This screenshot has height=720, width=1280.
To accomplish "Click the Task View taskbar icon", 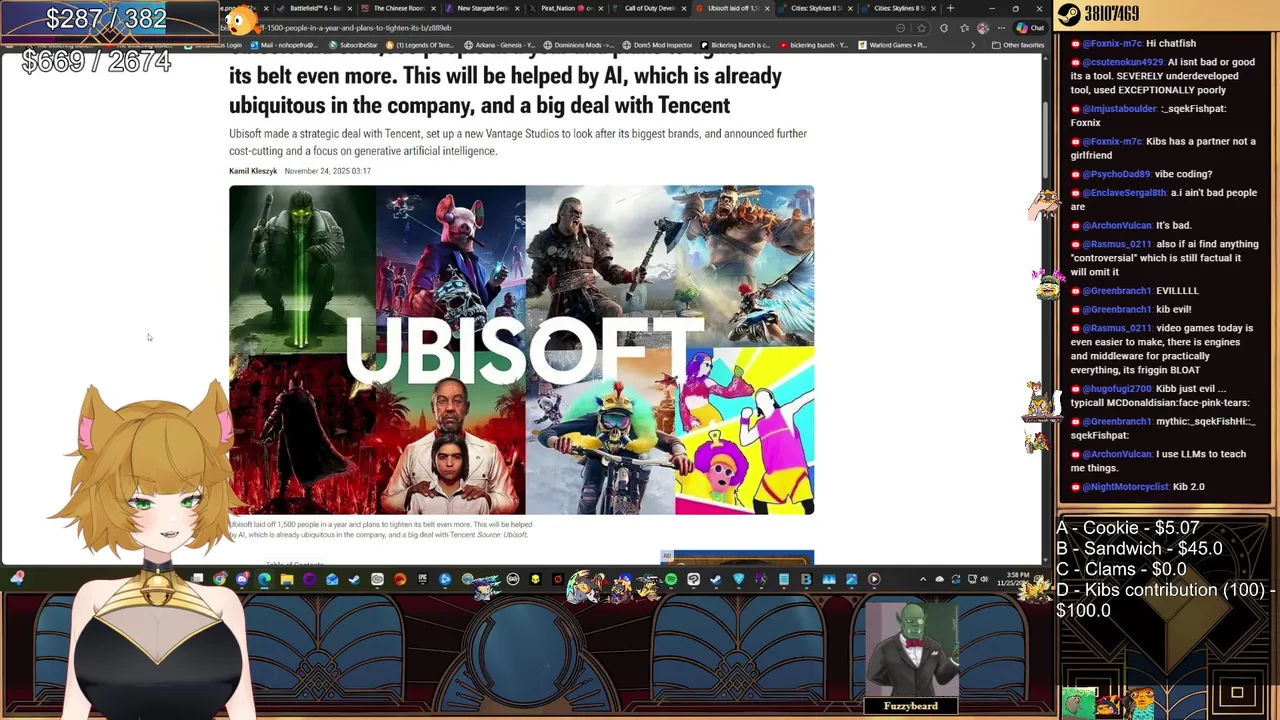I will (x=197, y=578).
